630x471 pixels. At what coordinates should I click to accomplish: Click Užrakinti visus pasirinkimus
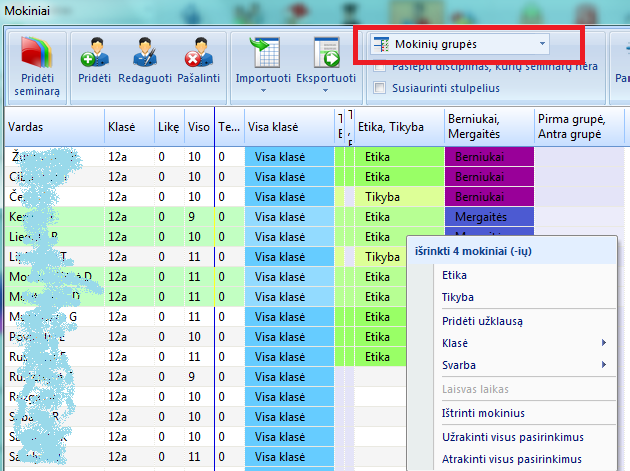(x=512, y=437)
